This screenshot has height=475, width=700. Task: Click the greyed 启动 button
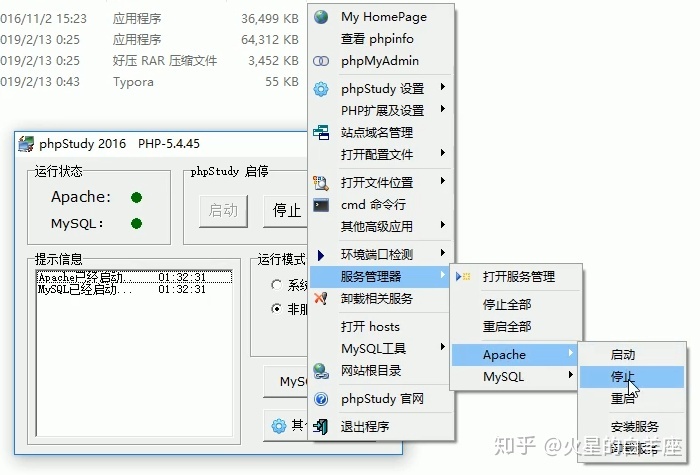tap(223, 211)
